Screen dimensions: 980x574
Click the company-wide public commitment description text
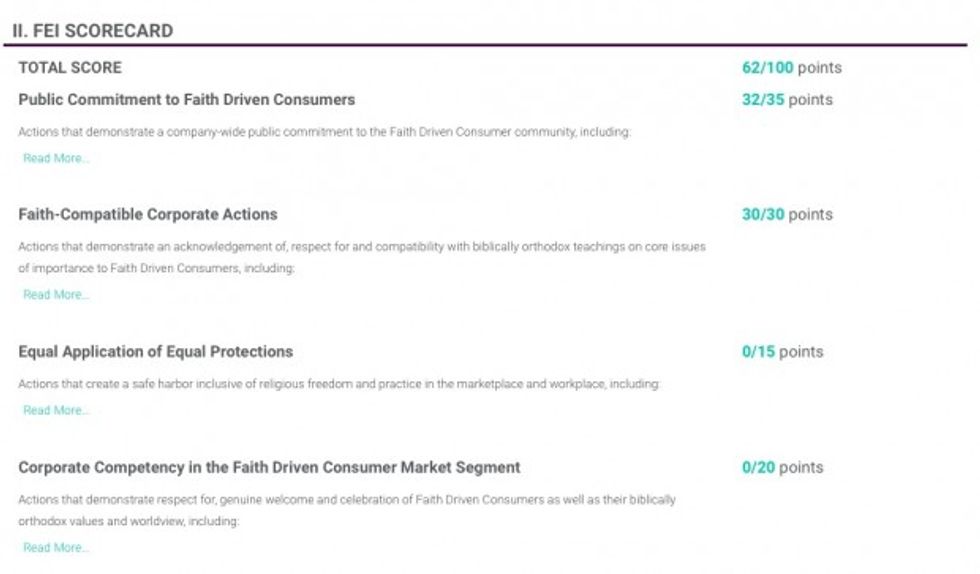(x=325, y=132)
